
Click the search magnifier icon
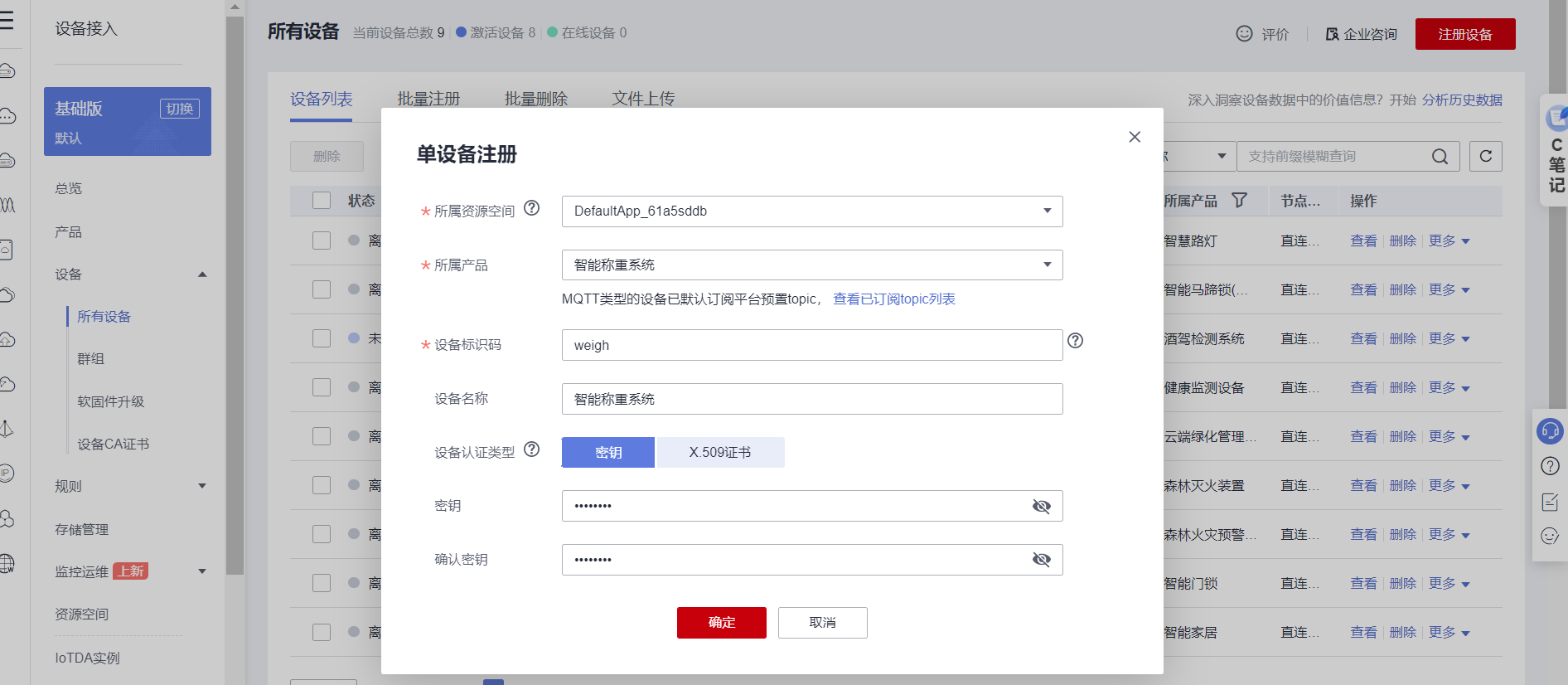click(1440, 156)
